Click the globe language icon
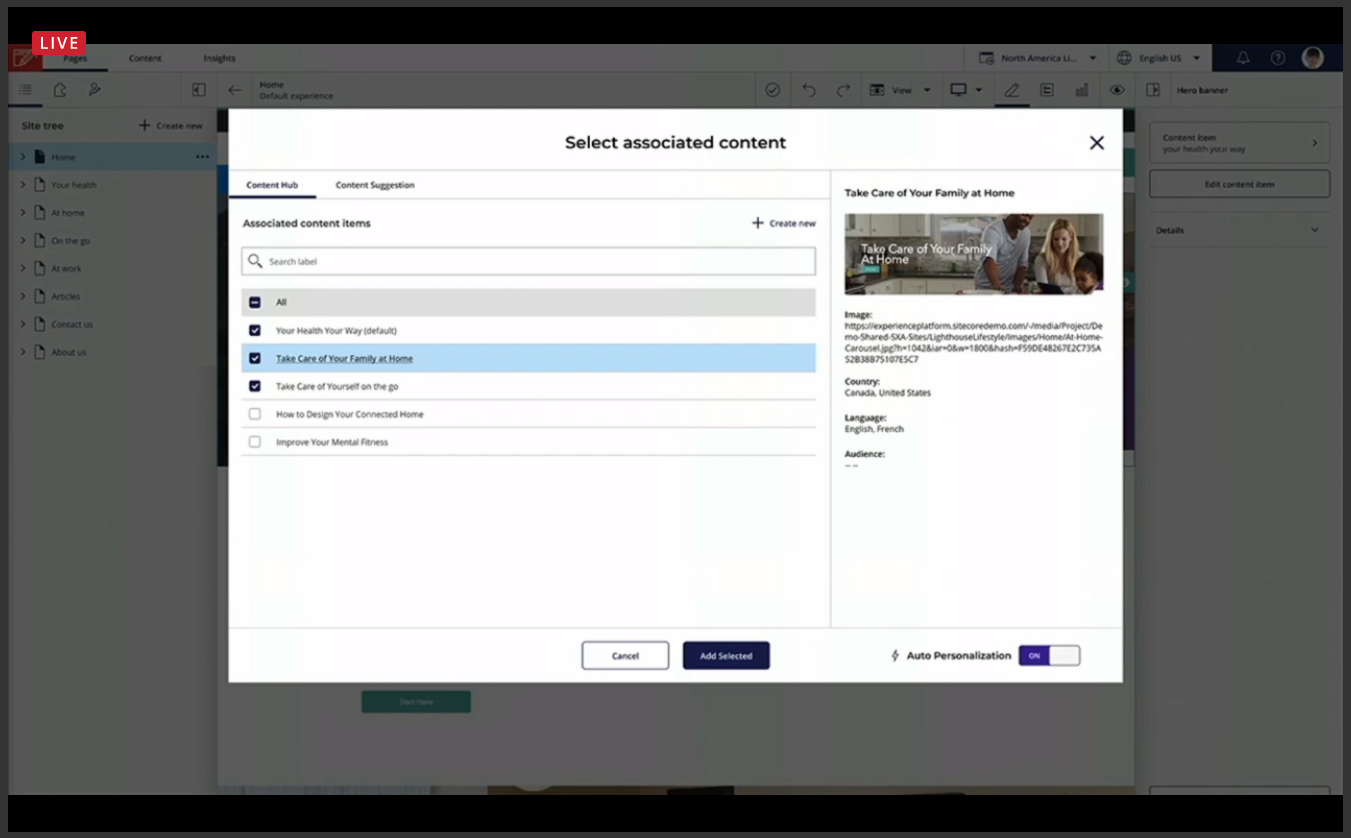Image resolution: width=1351 pixels, height=838 pixels. pyautogui.click(x=1124, y=58)
